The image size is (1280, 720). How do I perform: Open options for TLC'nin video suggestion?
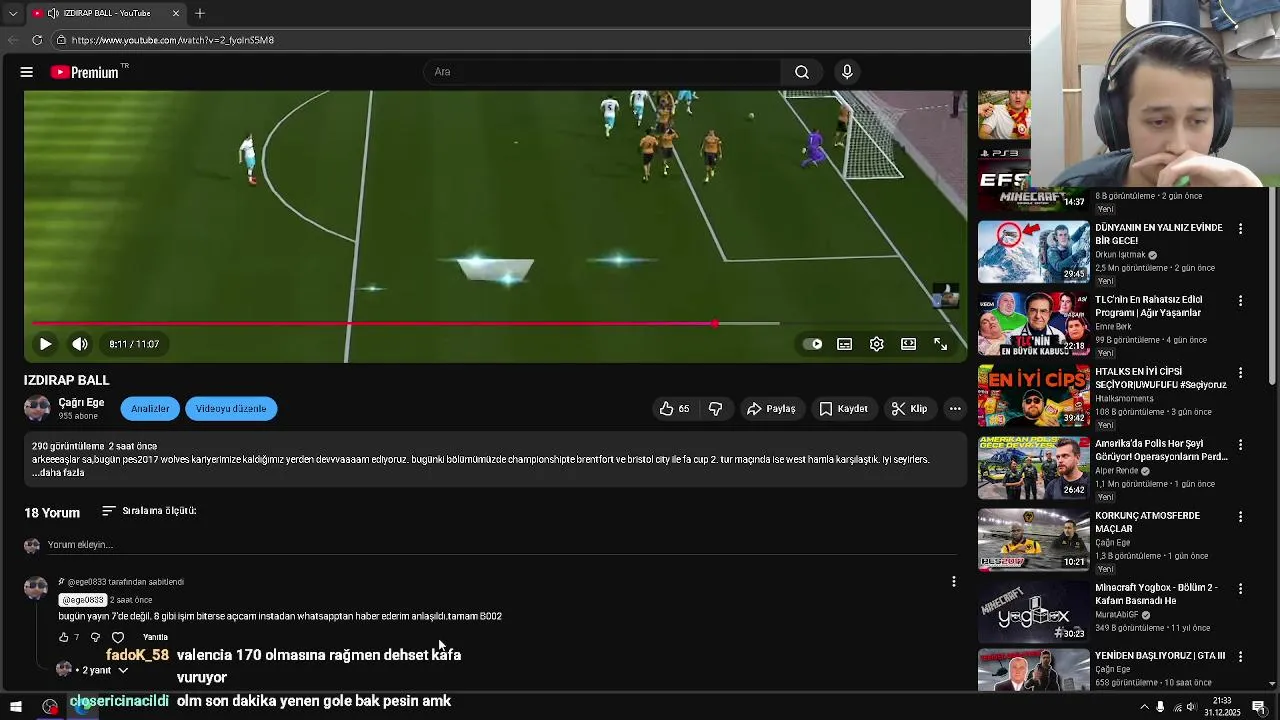click(x=1240, y=301)
